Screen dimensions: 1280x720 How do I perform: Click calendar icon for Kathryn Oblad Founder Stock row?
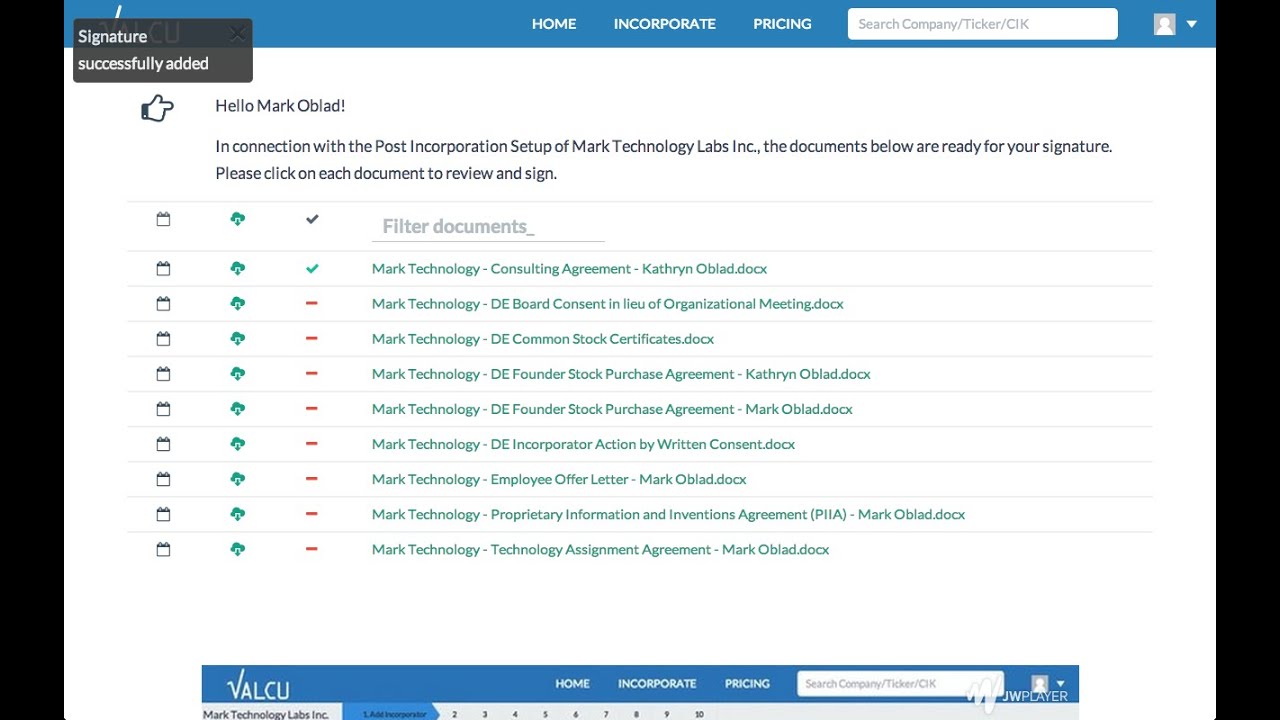click(164, 374)
